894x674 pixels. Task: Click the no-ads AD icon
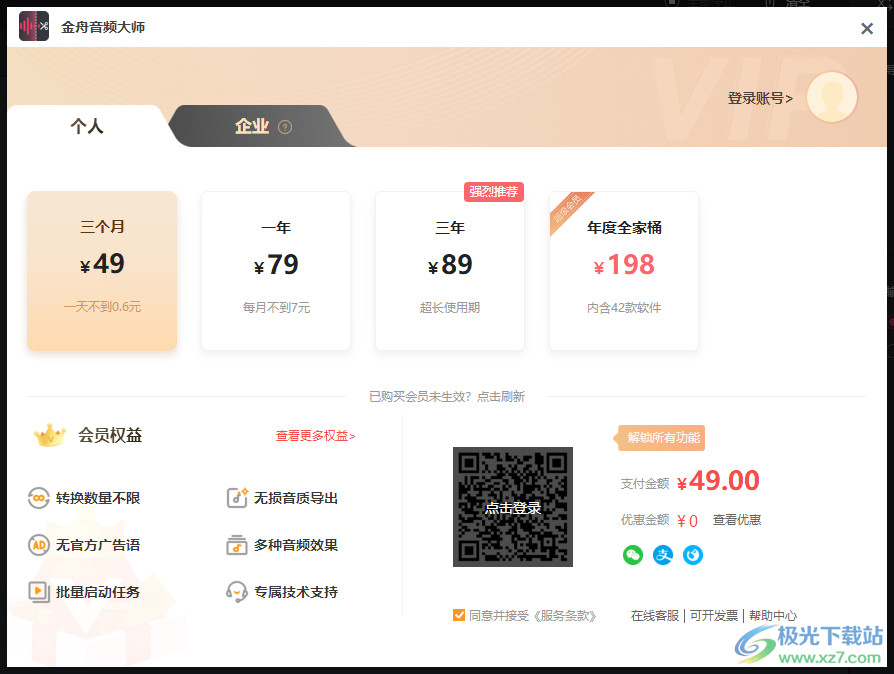[38, 545]
